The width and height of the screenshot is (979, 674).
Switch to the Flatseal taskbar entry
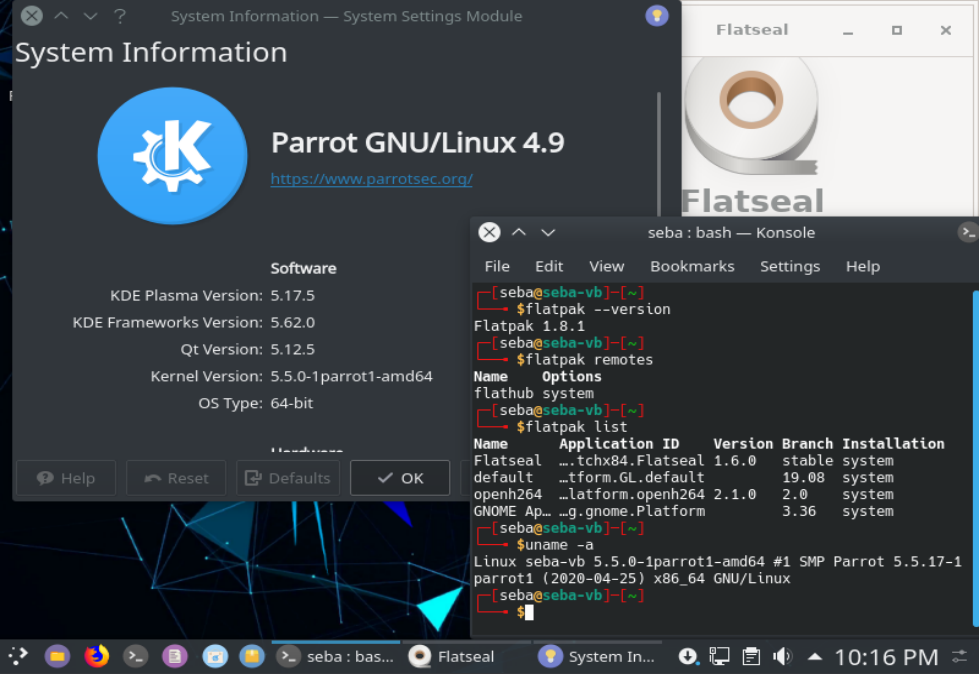(465, 656)
